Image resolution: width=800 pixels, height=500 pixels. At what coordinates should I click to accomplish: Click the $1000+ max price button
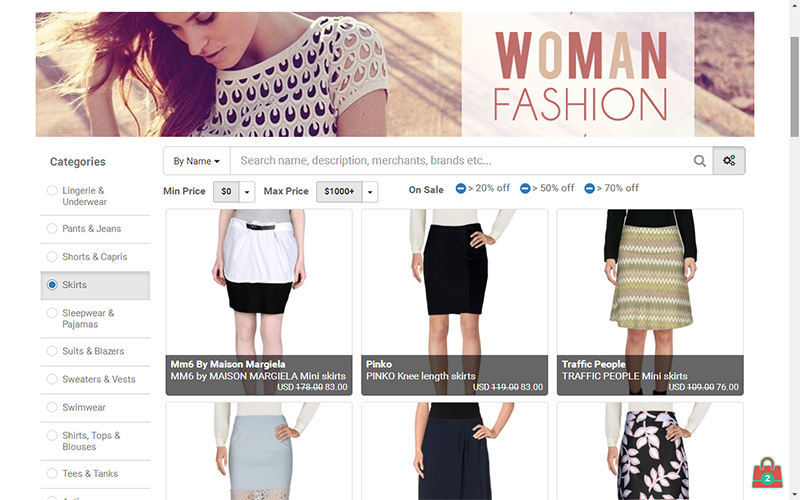[x=339, y=192]
